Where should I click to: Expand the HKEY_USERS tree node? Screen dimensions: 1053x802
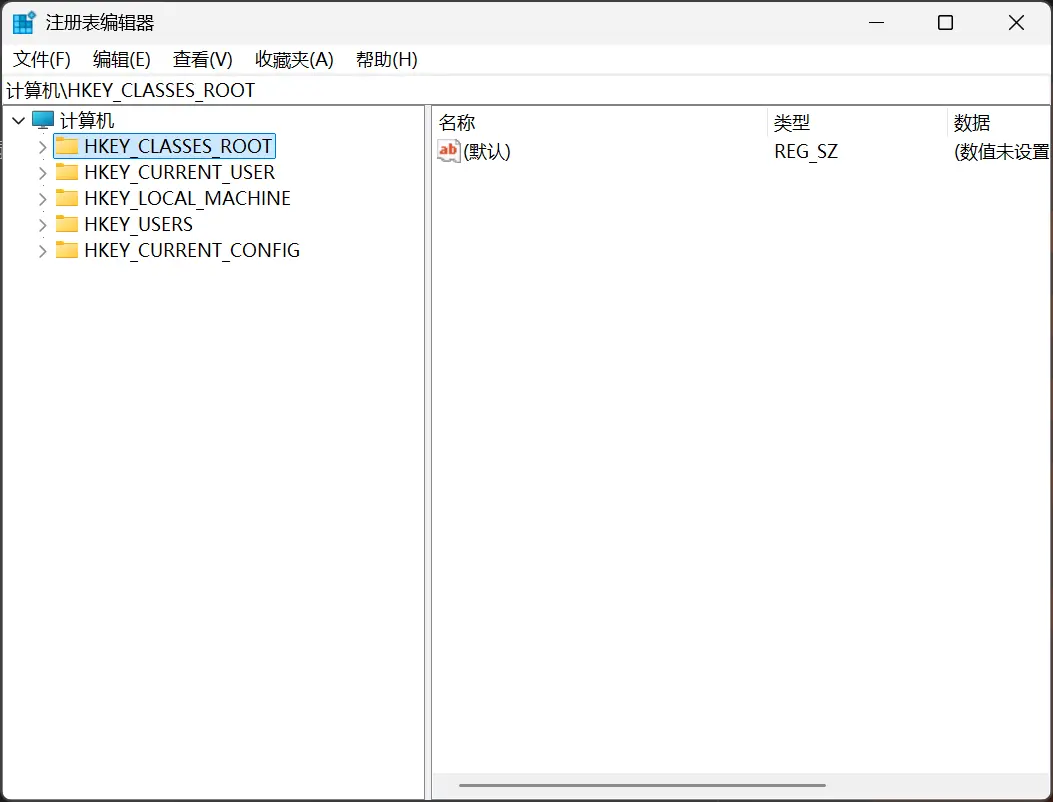click(x=42, y=223)
